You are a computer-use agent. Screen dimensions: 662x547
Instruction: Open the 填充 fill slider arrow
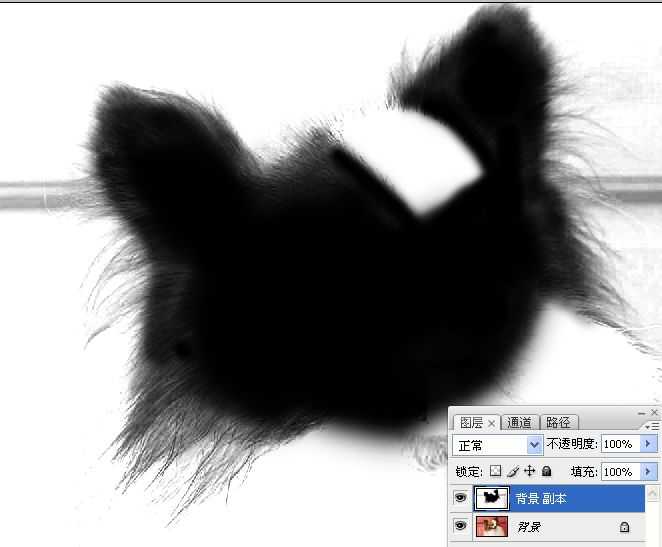click(x=648, y=471)
